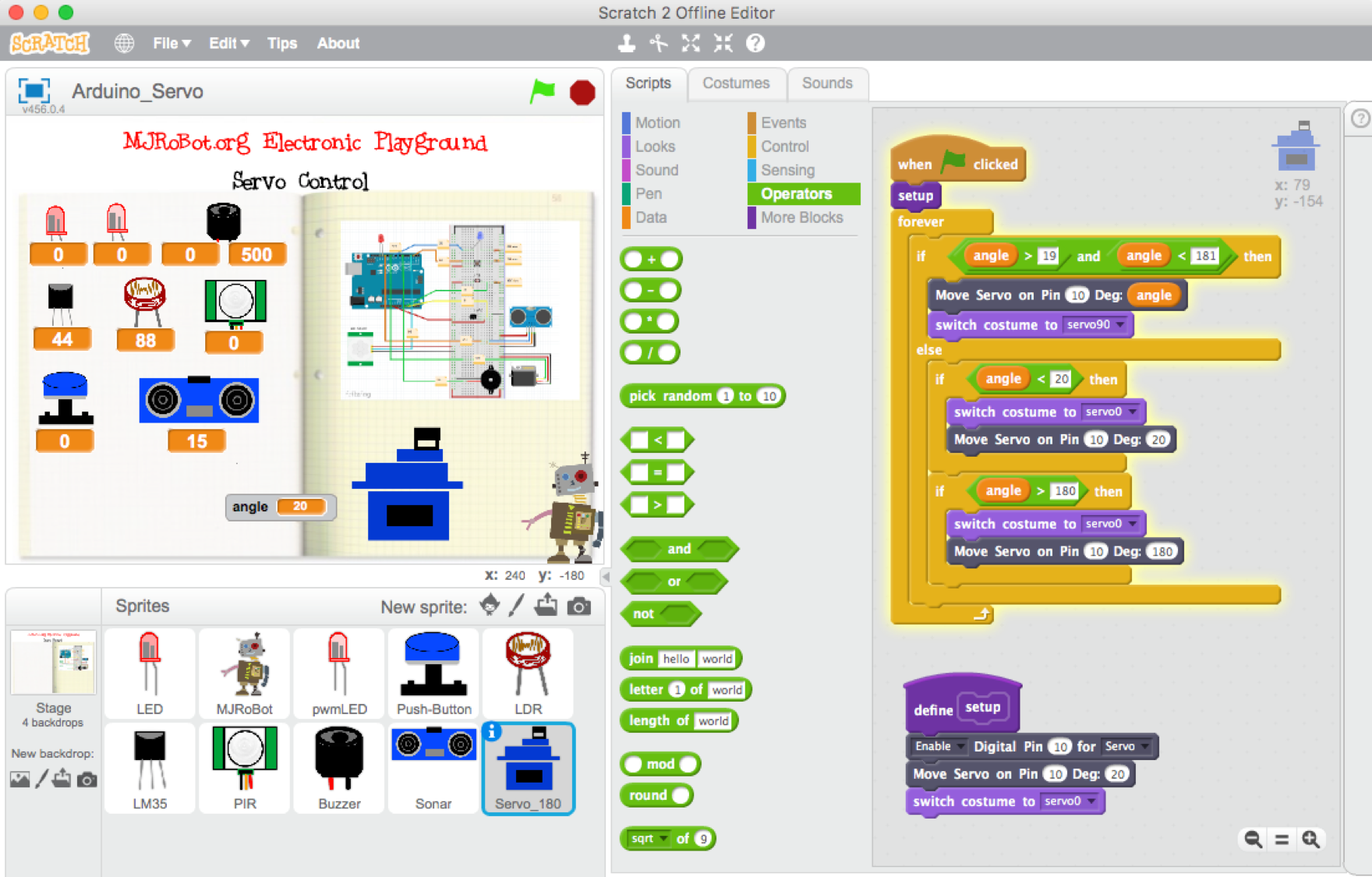Image resolution: width=1372 pixels, height=877 pixels.
Task: Switch to the Costumes tab
Action: pos(736,83)
